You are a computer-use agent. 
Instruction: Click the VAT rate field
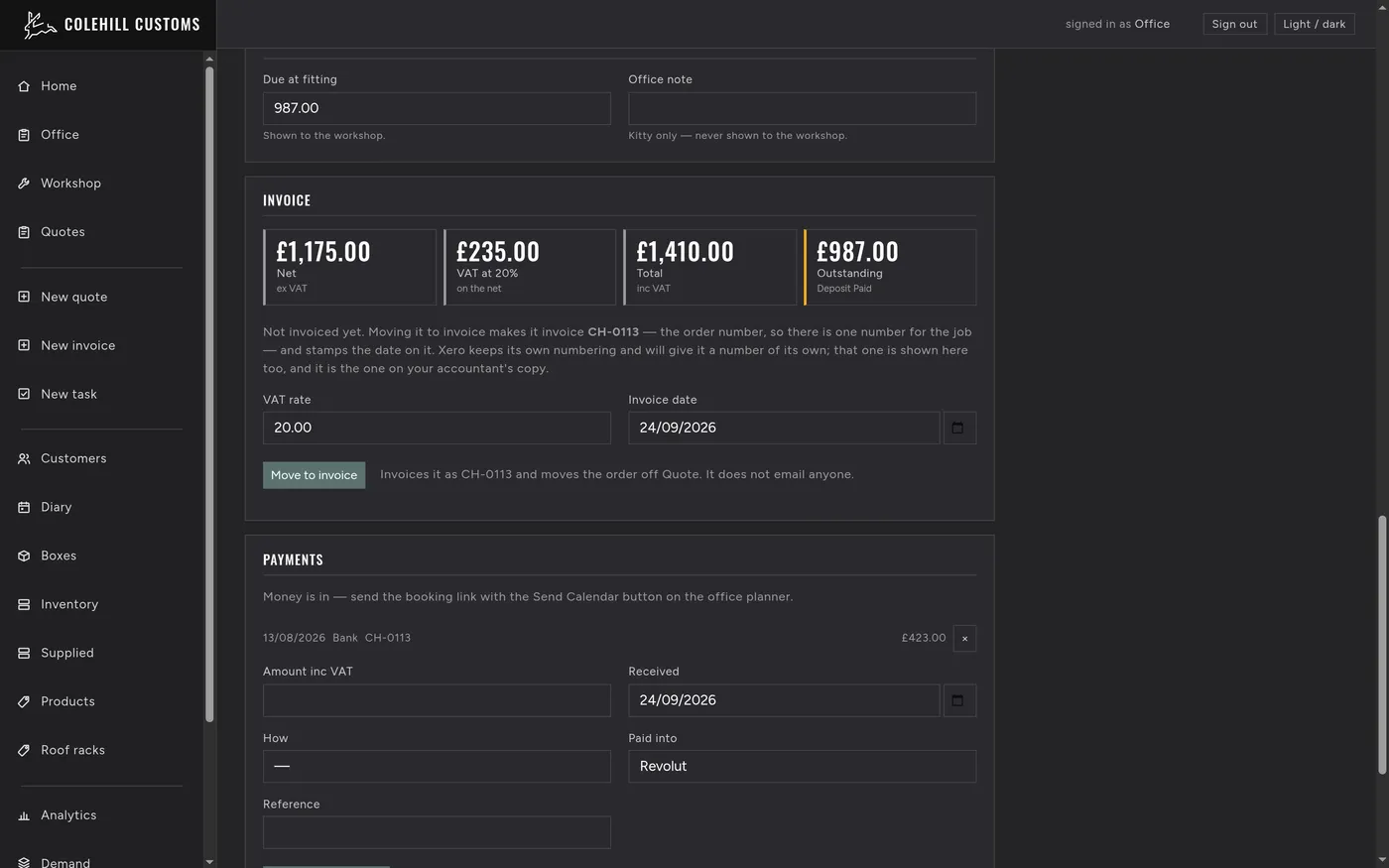point(437,428)
